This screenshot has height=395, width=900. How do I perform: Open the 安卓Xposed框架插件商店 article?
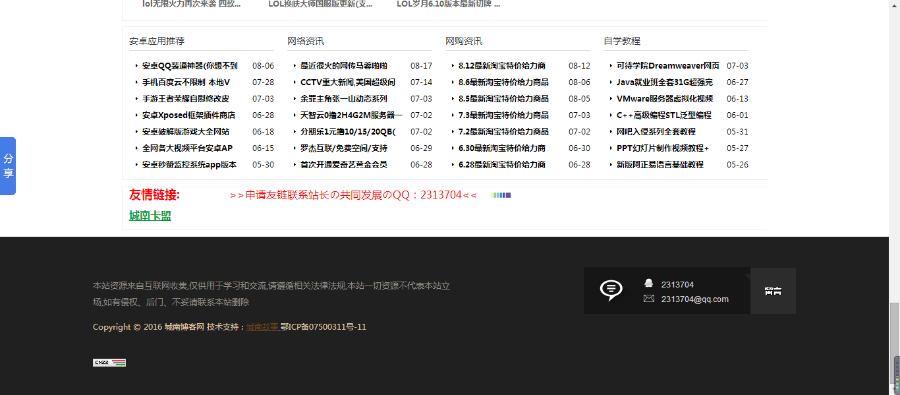tap(189, 115)
